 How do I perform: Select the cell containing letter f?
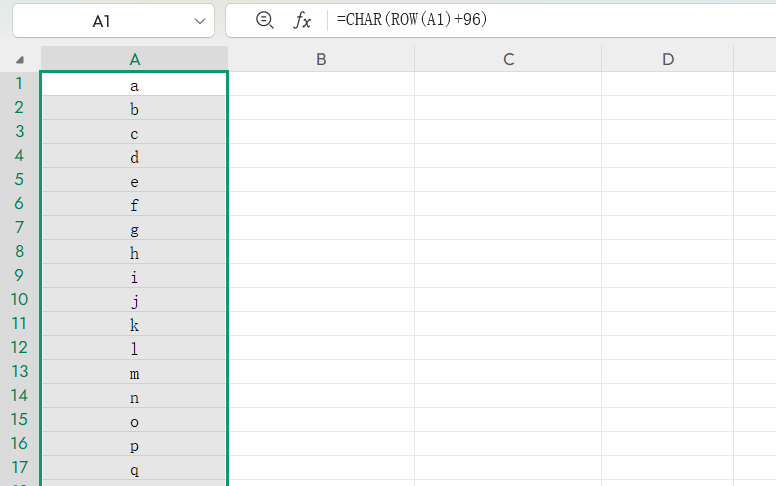pos(134,205)
